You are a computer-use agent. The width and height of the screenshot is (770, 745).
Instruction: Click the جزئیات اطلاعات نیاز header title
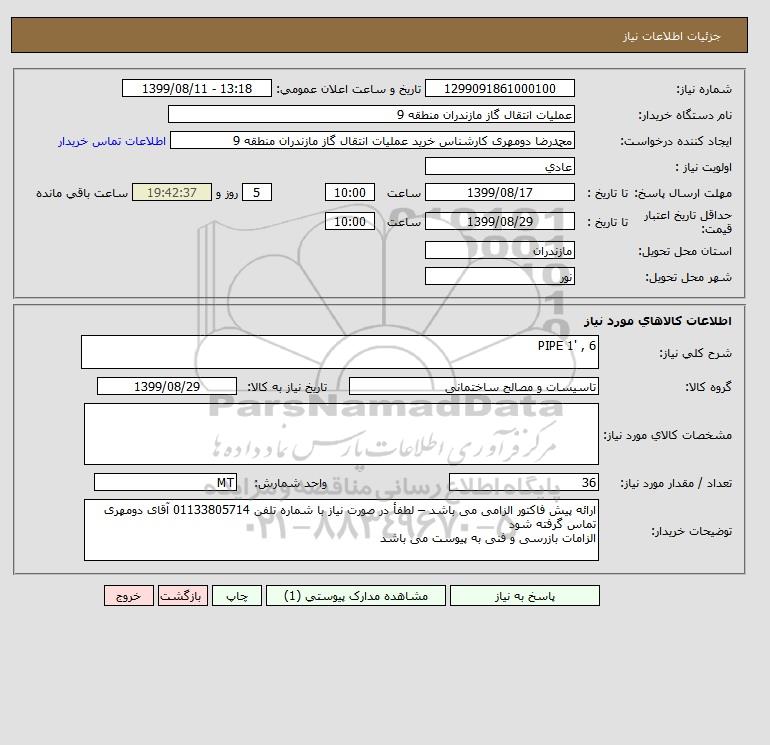coord(671,36)
